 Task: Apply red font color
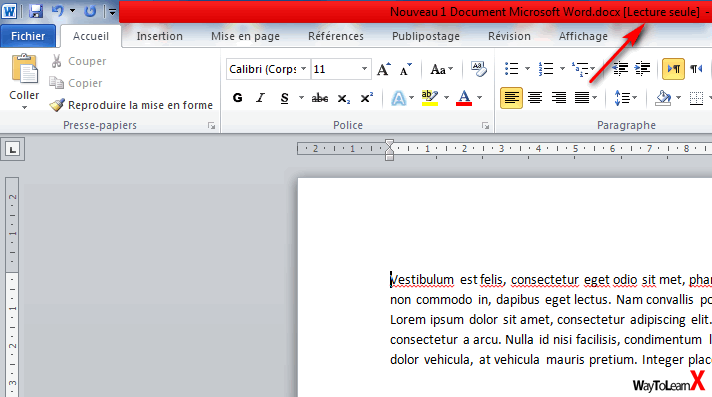pos(464,98)
